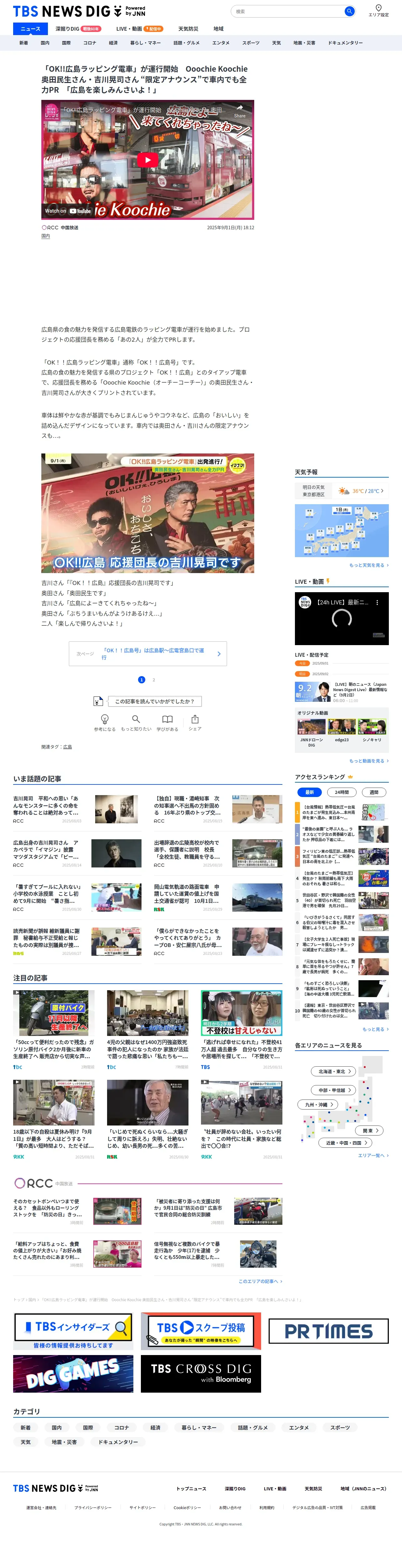This screenshot has width=402, height=1568.
Task: Open the OK!!広島 応援団長の吉川晃司です image
Action: coord(148,513)
